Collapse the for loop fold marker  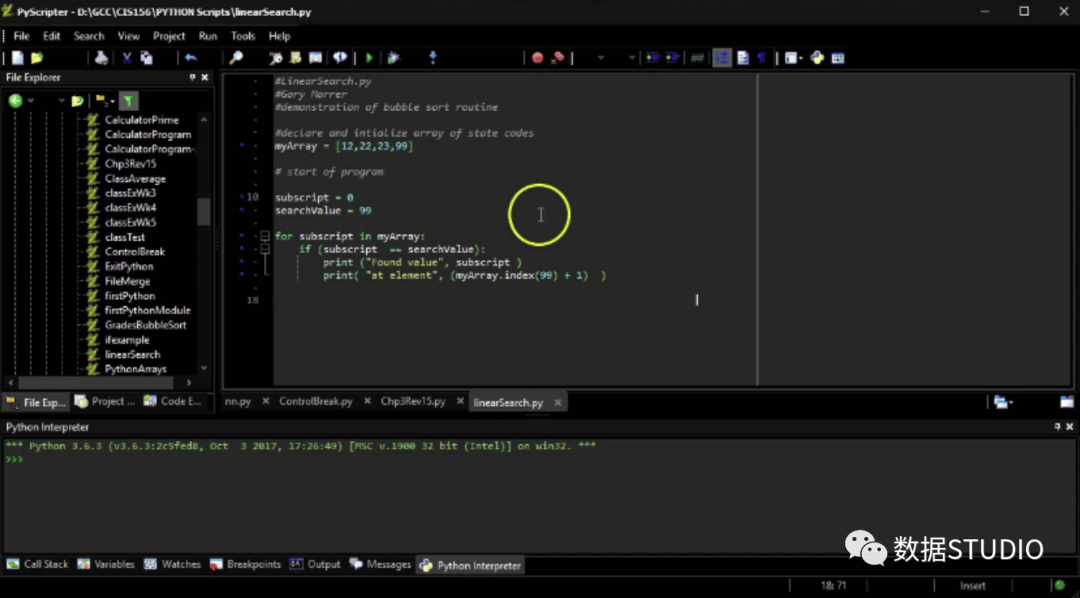264,236
